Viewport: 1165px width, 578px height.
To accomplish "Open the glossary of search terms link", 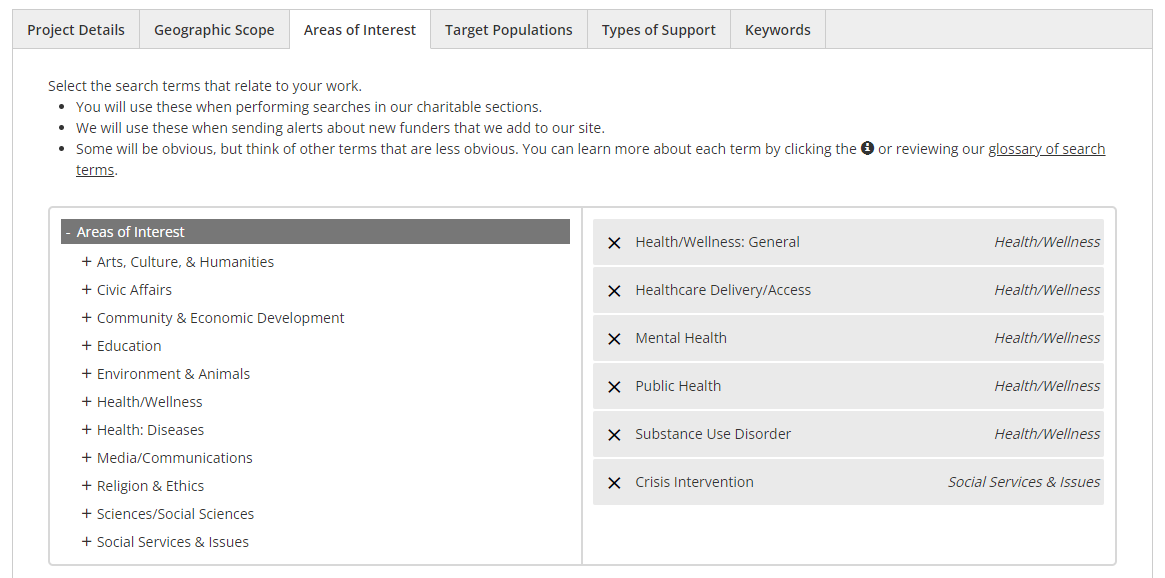I will coord(1046,149).
